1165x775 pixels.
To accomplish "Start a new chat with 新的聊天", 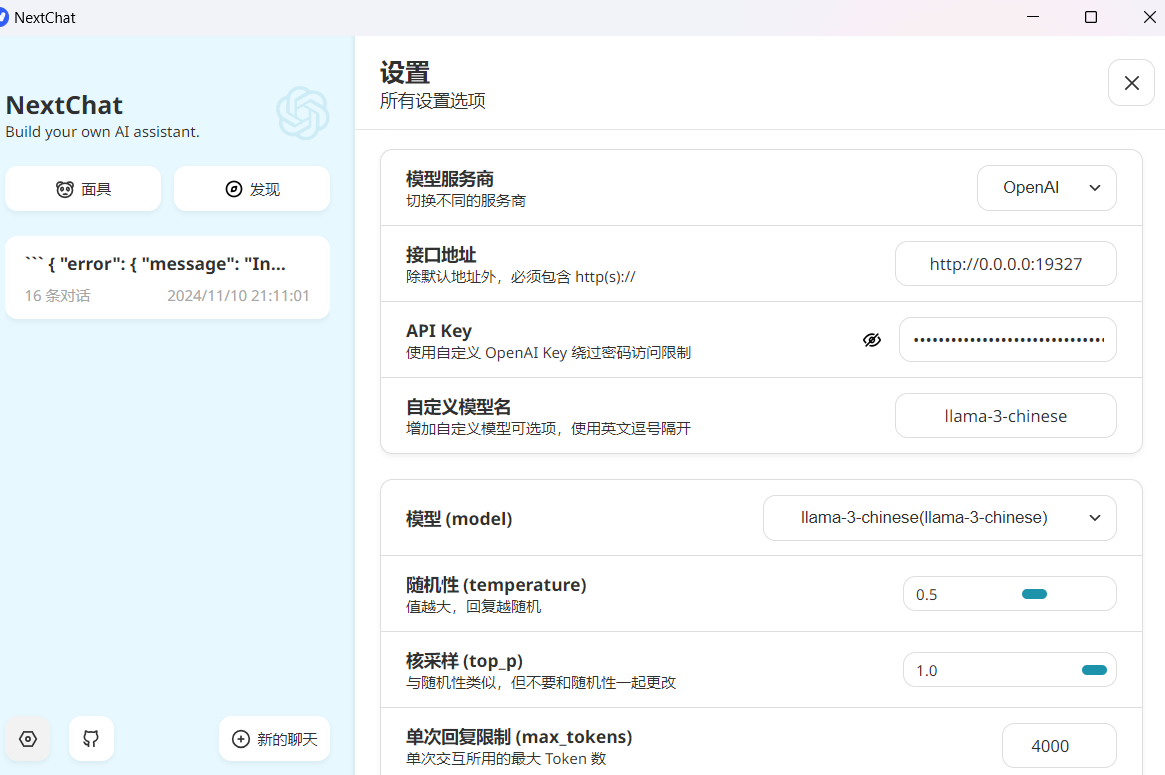I will point(274,739).
